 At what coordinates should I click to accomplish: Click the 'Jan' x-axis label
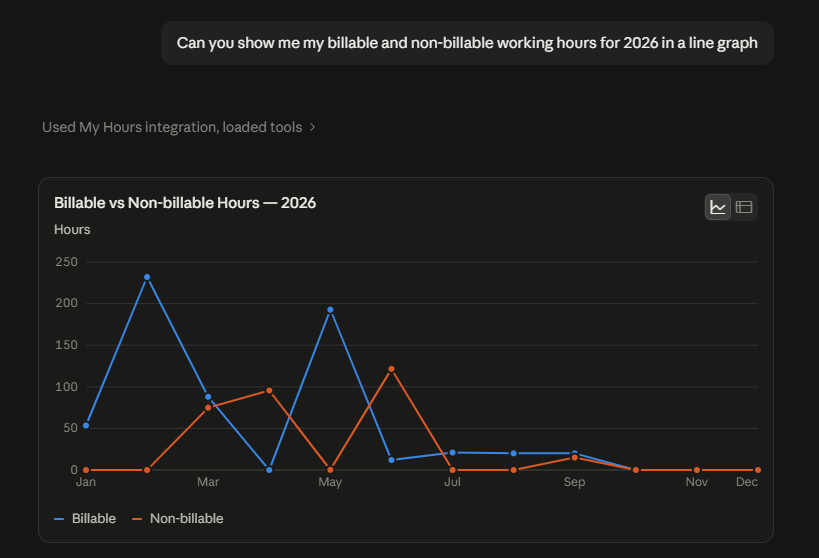pos(86,482)
